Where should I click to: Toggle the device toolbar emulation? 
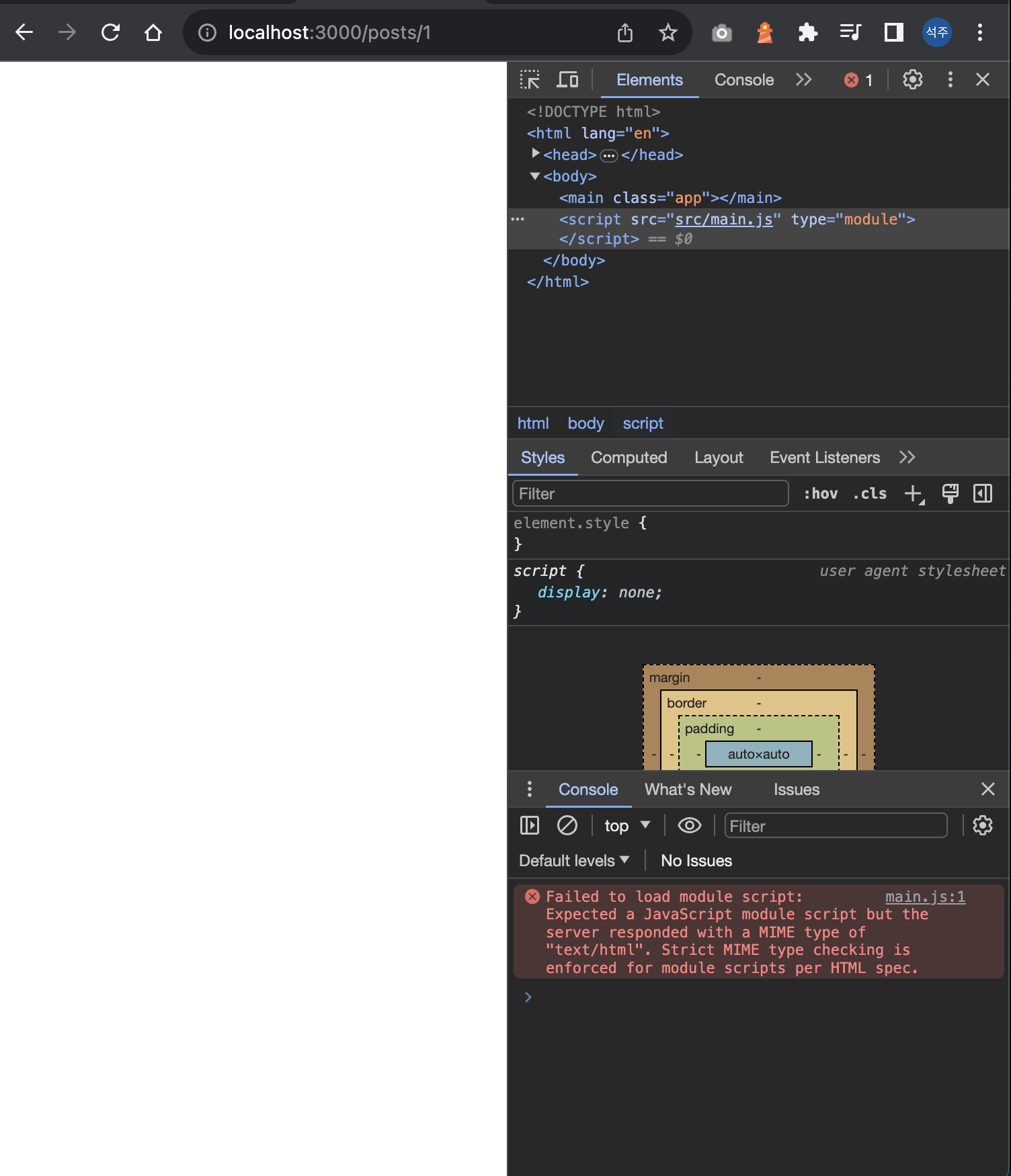(568, 80)
